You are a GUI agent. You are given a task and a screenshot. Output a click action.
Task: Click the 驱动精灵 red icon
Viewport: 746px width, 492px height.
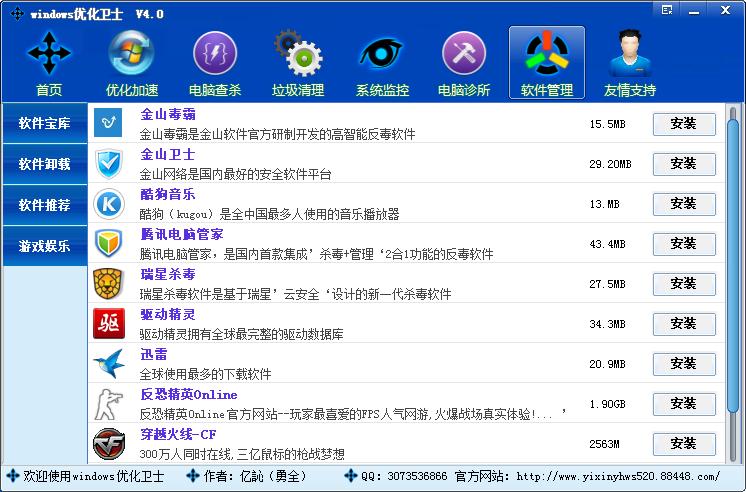tap(109, 324)
